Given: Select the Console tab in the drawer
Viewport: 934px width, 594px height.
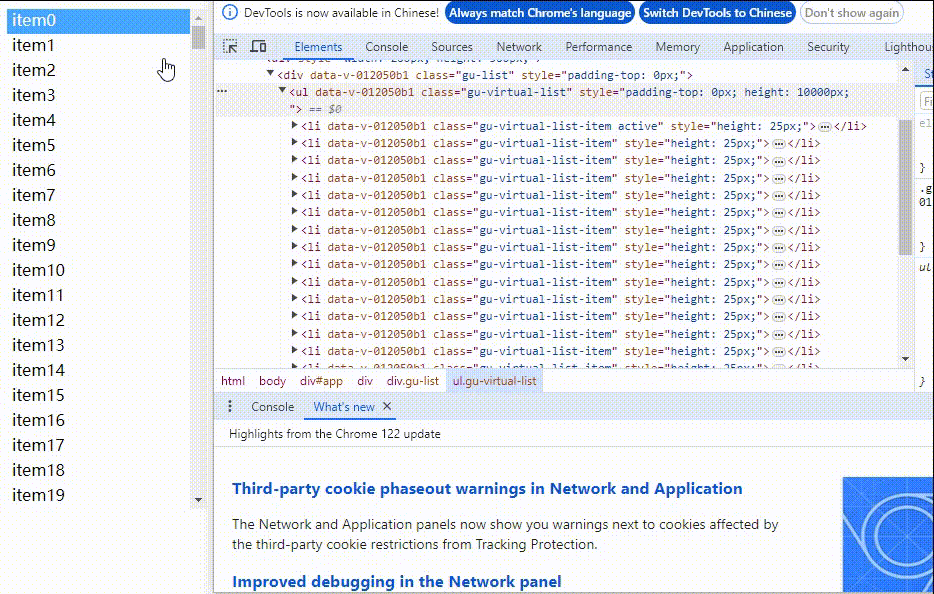Looking at the screenshot, I should click(272, 406).
